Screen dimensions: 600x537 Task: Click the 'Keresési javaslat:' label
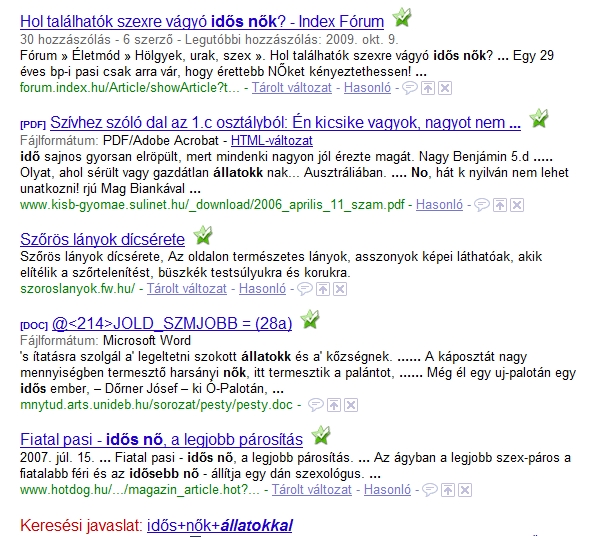point(81,525)
